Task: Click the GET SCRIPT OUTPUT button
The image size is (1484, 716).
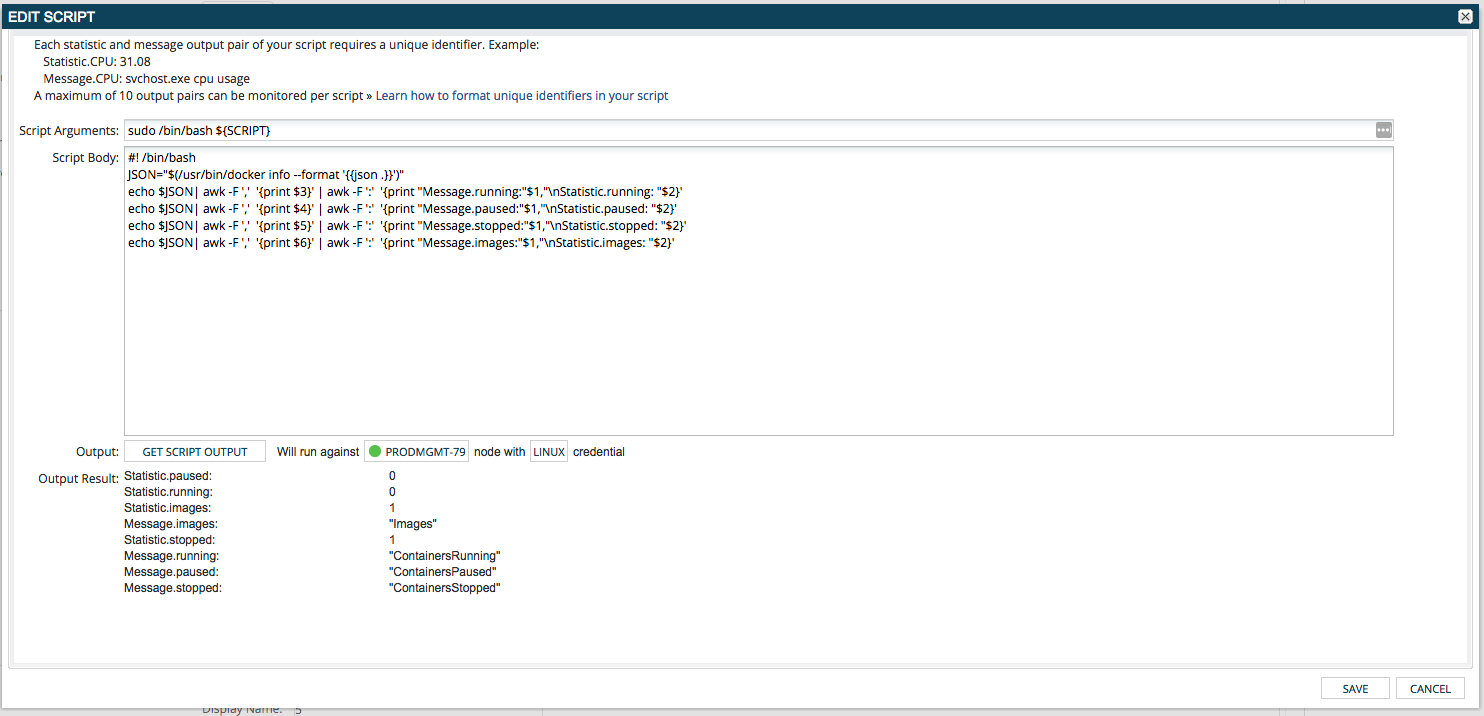Action: click(195, 452)
